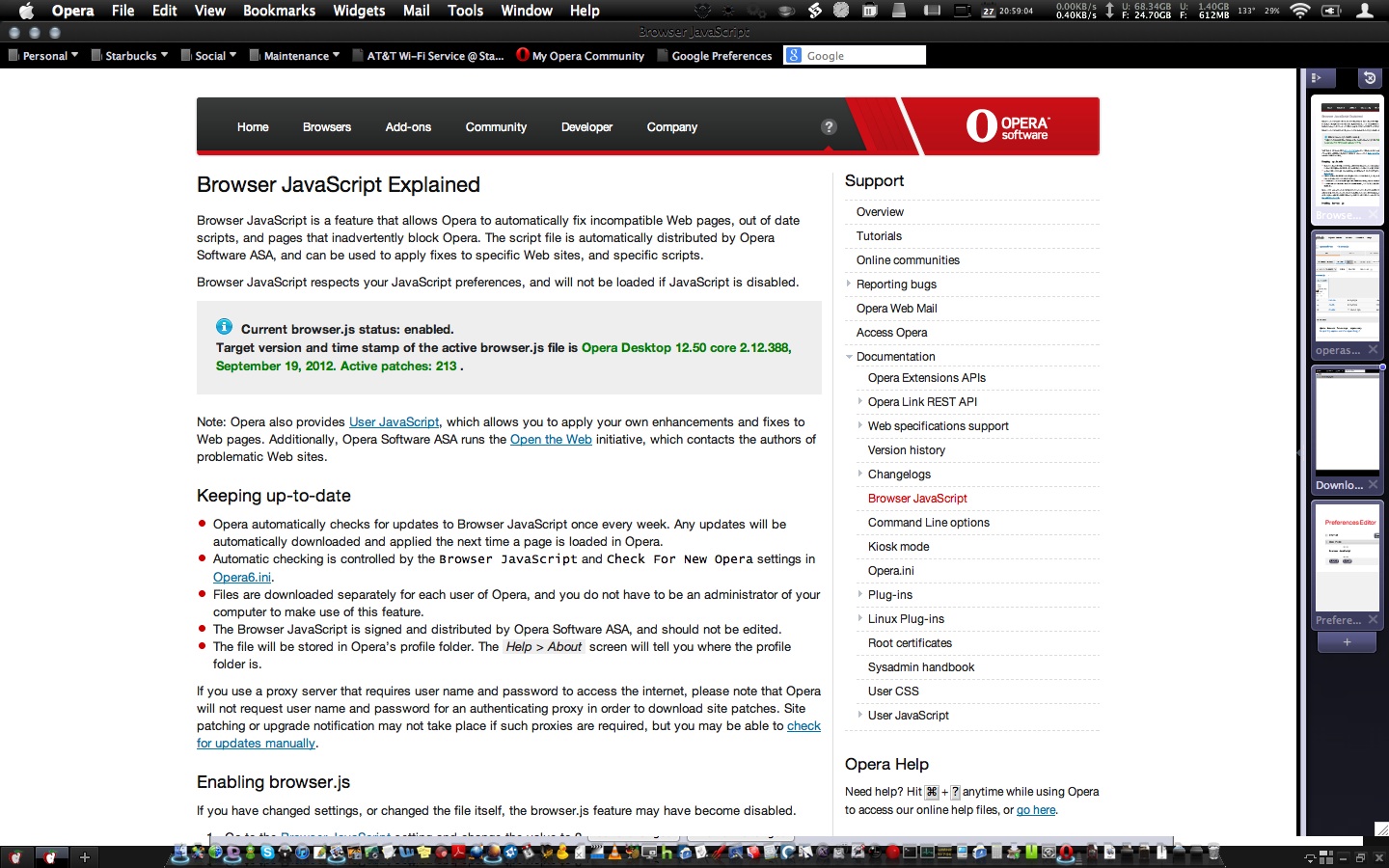Click the blue info icon beside browser.js status
Viewport: 1389px width, 868px height.
224,327
